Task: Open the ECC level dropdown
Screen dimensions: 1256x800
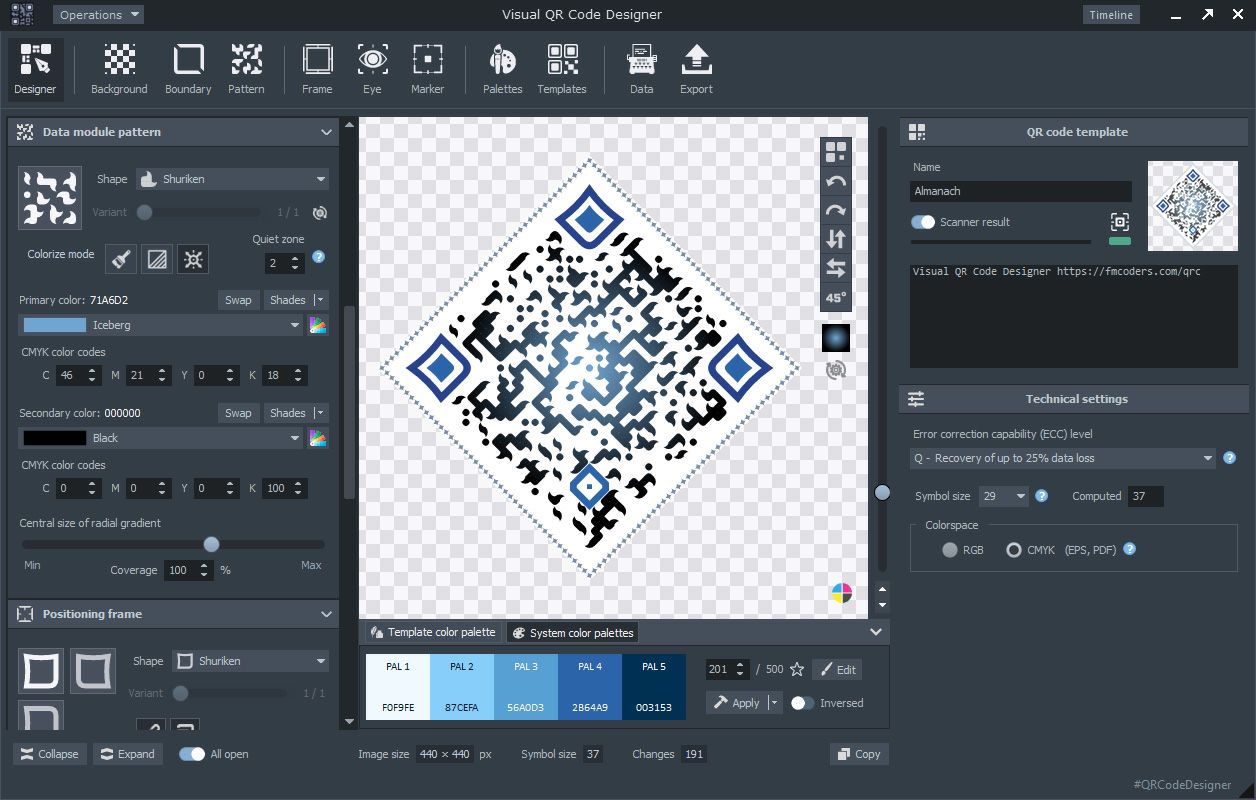Action: coord(1063,458)
